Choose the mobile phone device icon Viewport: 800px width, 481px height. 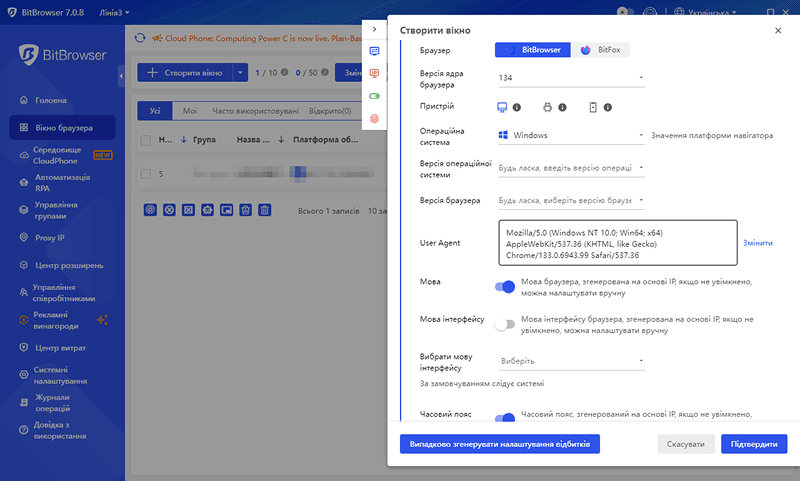[593, 107]
